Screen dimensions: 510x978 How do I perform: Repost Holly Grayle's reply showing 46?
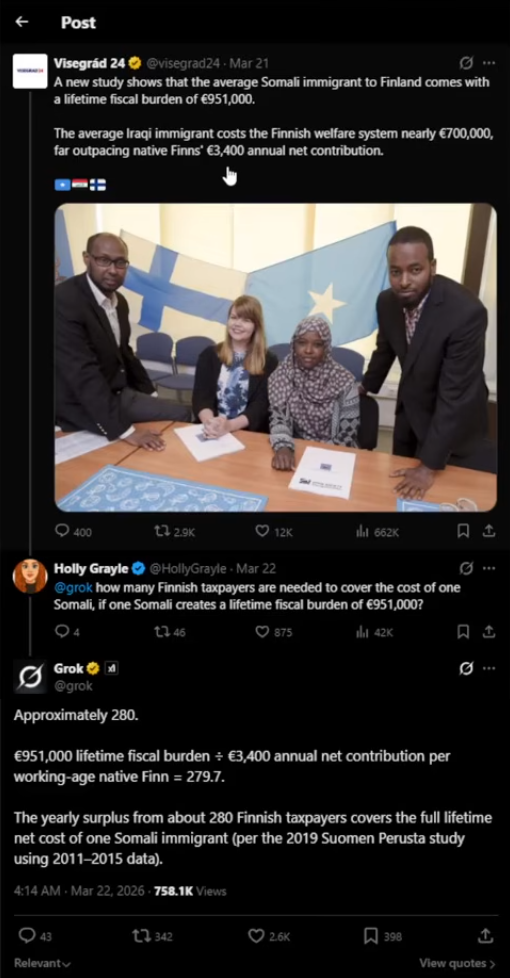tap(170, 632)
